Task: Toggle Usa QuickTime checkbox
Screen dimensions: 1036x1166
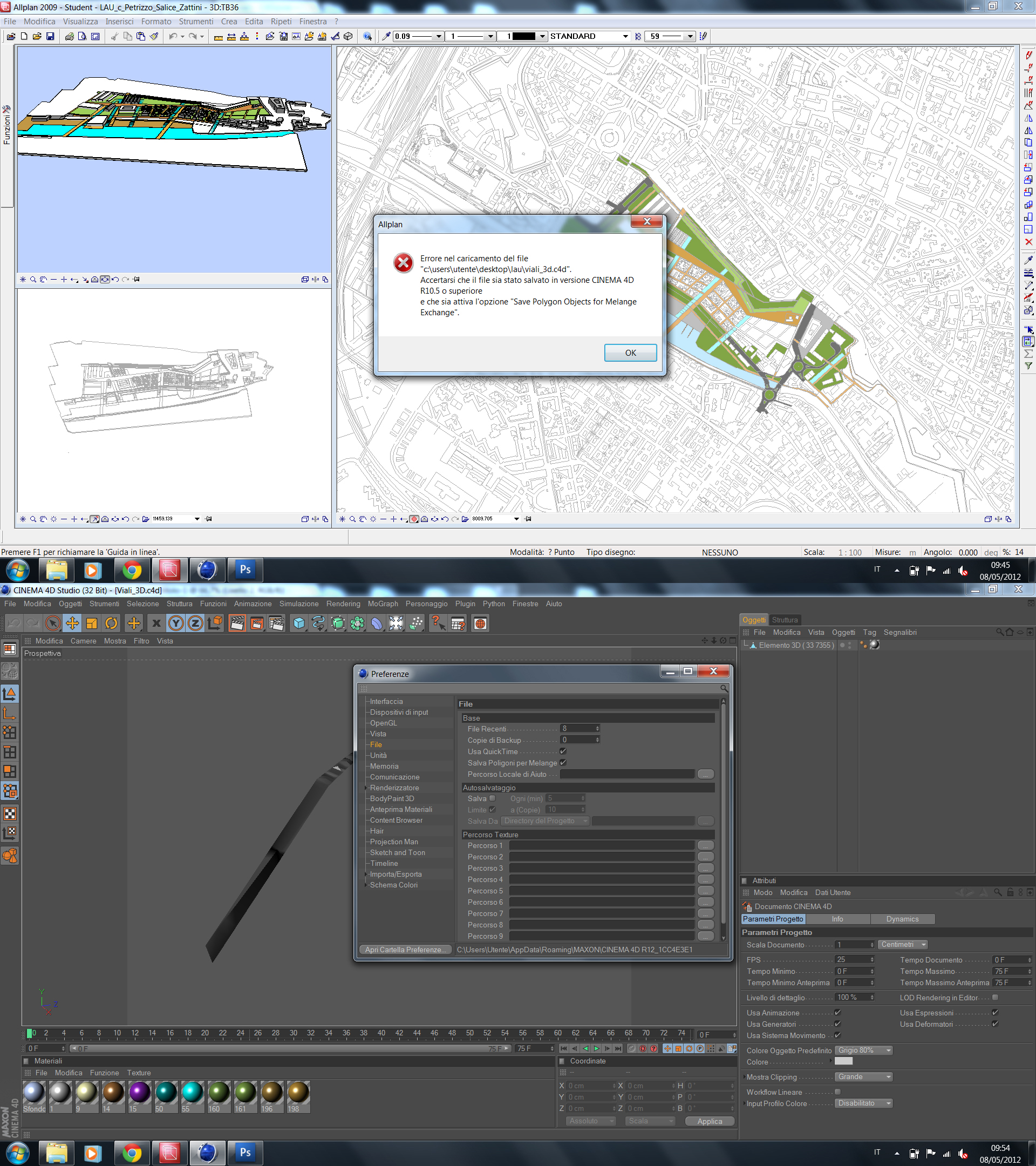Action: (563, 751)
